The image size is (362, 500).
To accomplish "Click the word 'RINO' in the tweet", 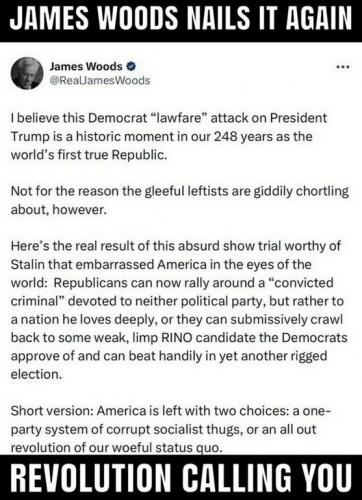I will 177,338.
